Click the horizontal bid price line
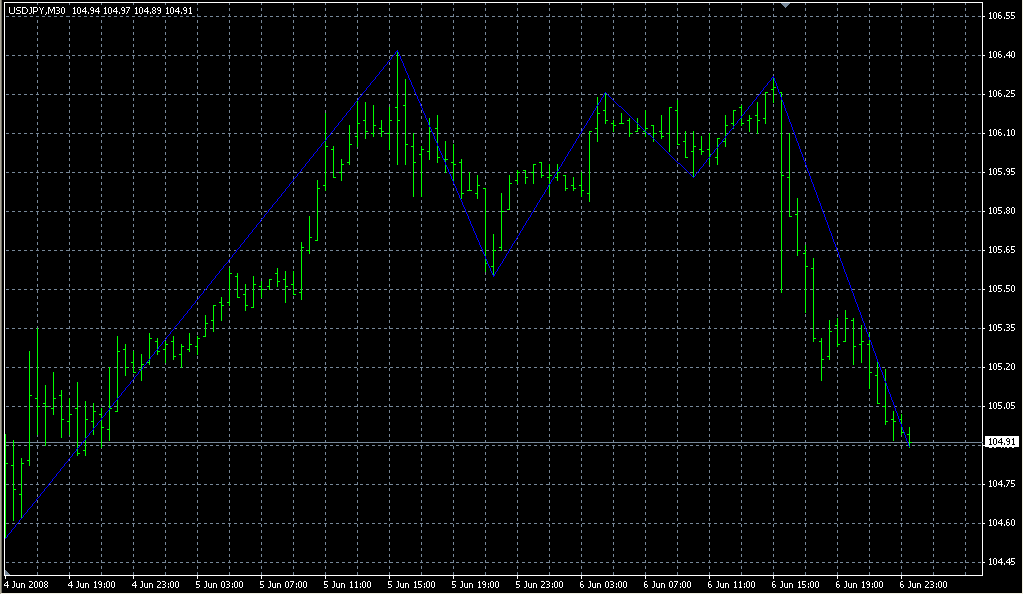1024x594 pixels. pyautogui.click(x=500, y=442)
